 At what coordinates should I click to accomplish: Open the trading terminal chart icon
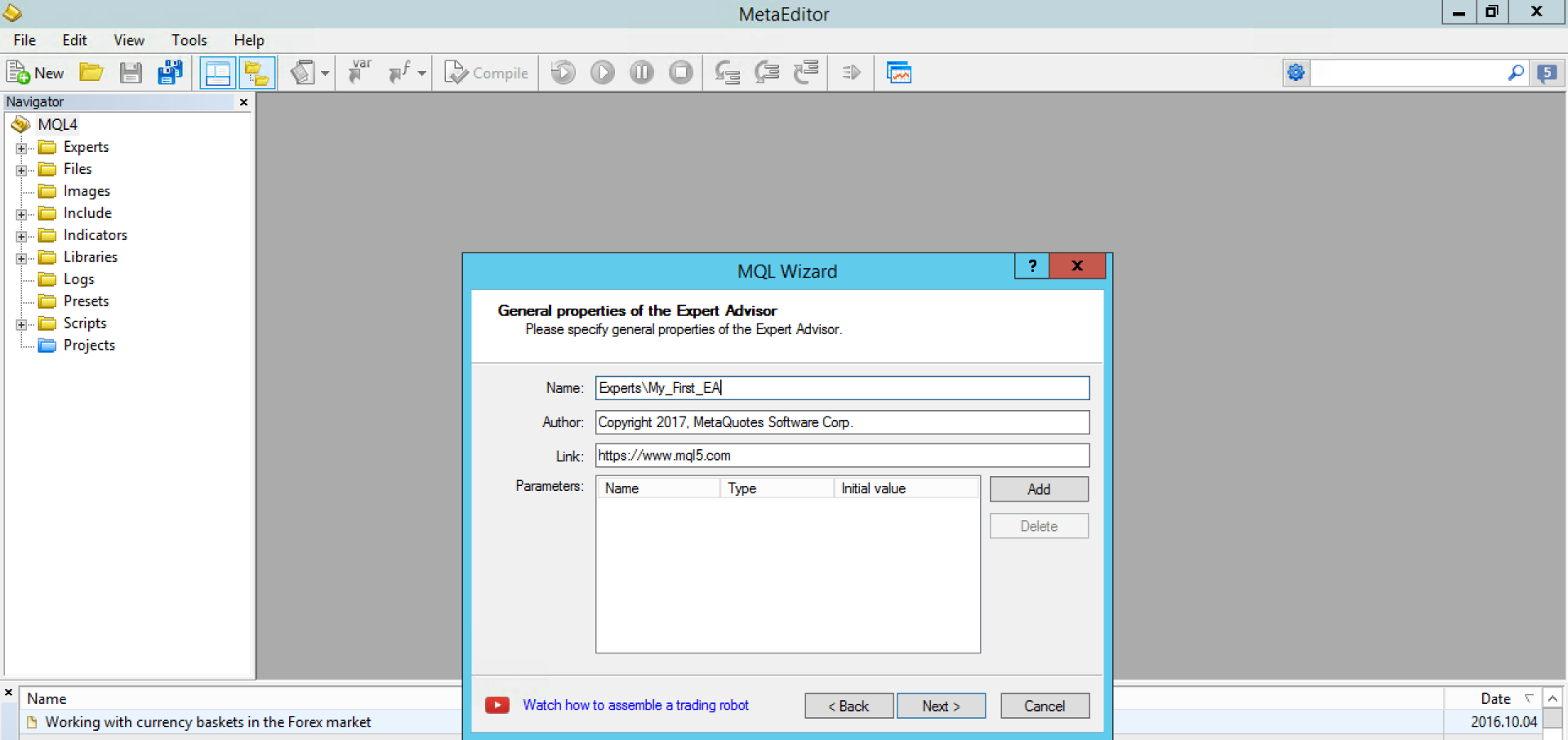tap(898, 73)
